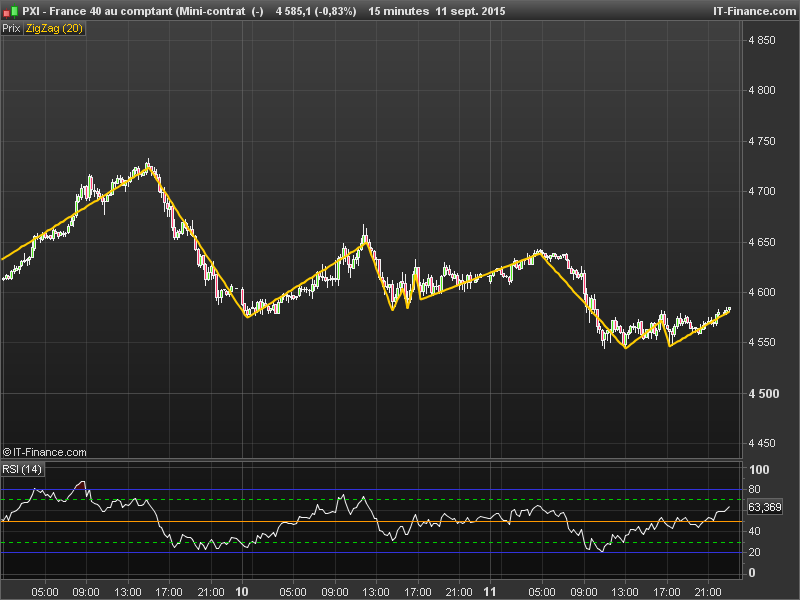Click the 20 level on the RSI axis
The height and width of the screenshot is (600, 800).
tap(756, 552)
